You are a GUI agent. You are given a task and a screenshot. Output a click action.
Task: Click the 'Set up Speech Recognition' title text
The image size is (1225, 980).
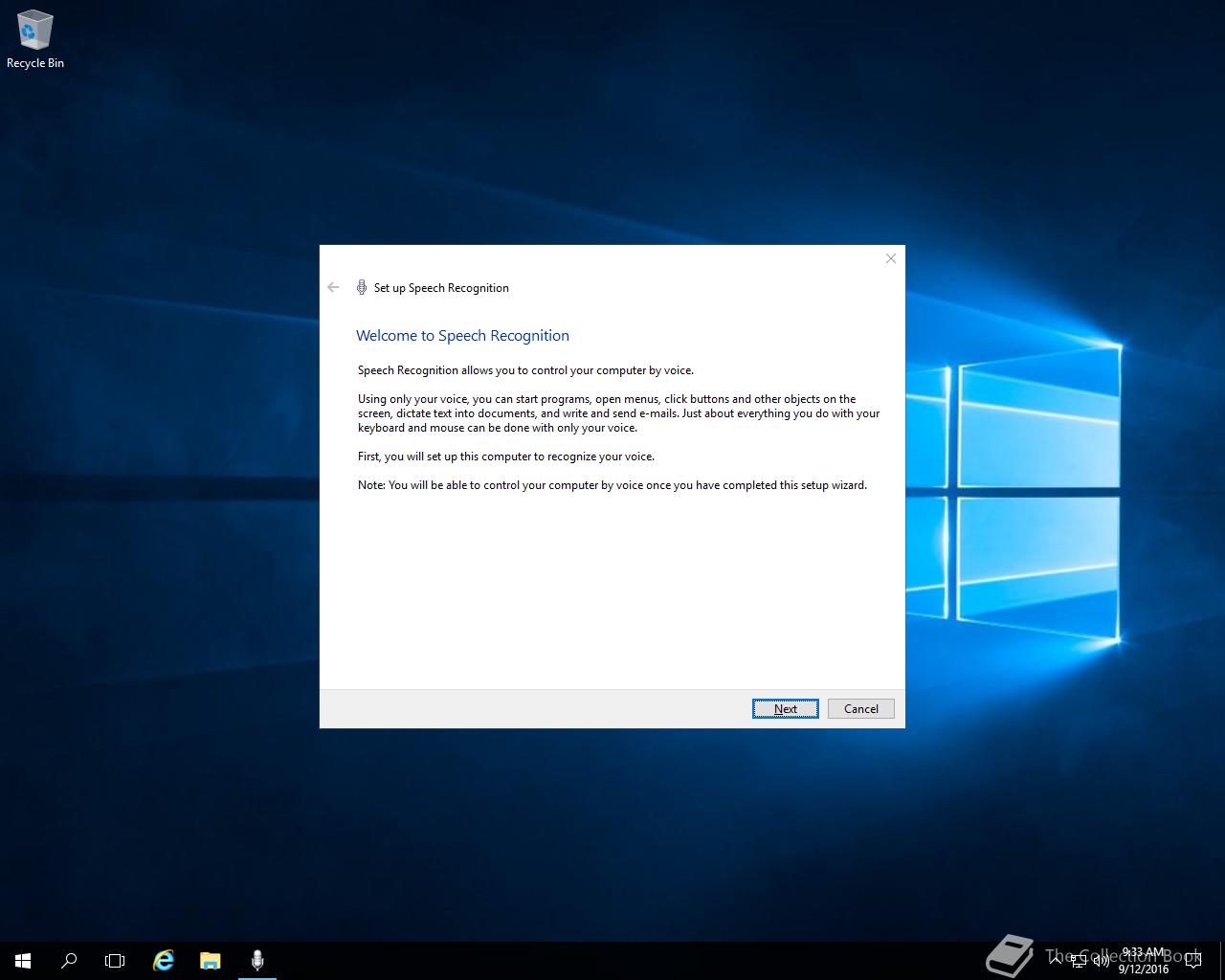click(x=441, y=288)
